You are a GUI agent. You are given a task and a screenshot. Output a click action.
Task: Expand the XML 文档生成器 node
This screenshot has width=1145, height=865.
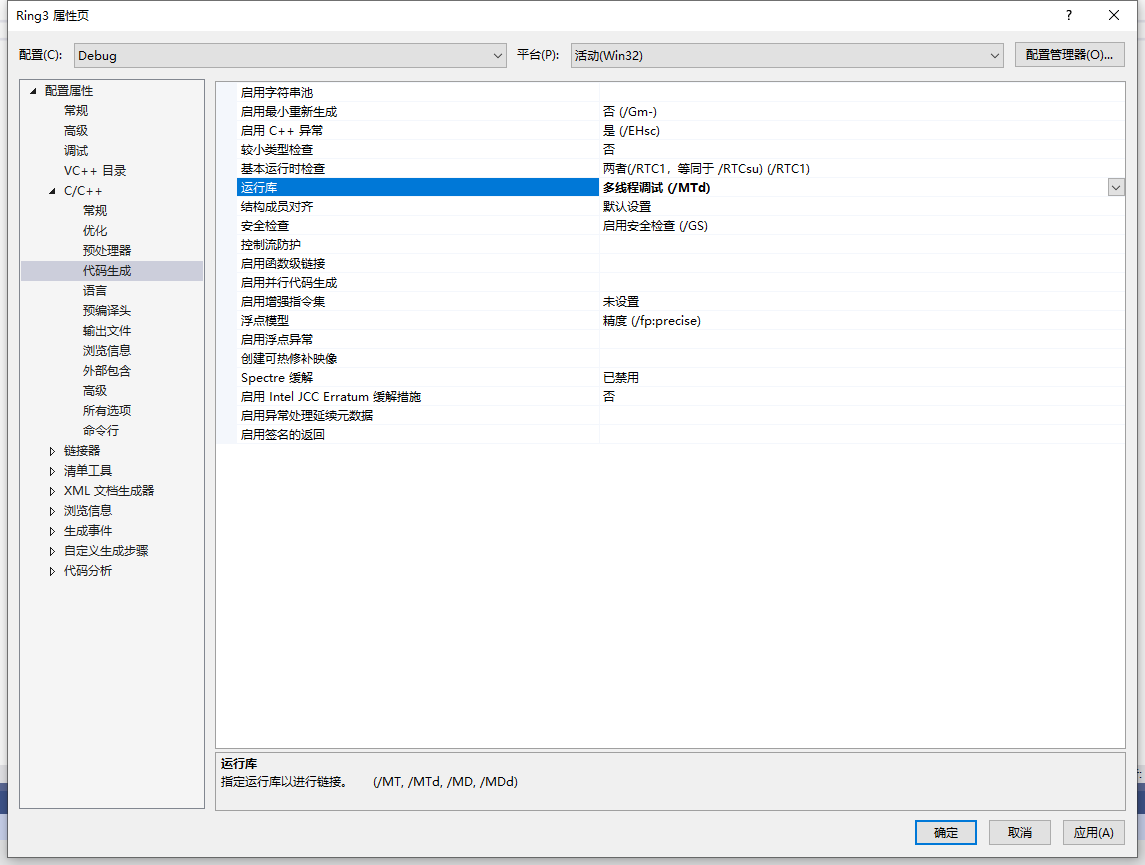[52, 491]
